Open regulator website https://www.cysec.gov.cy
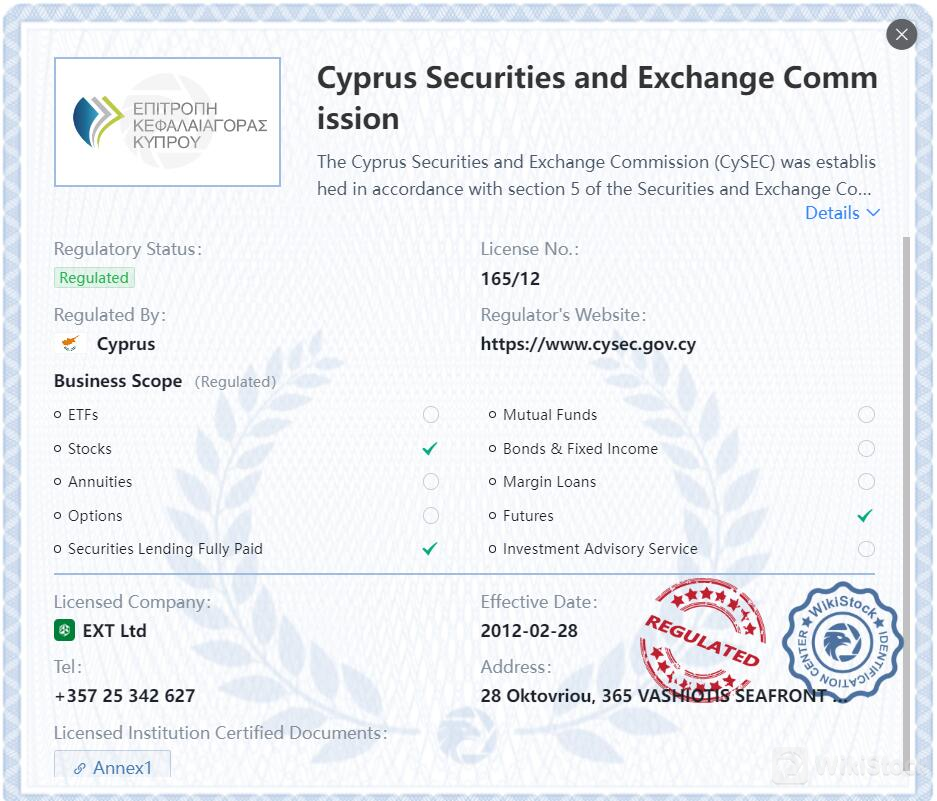Image resolution: width=937 pixels, height=801 pixels. (588, 344)
